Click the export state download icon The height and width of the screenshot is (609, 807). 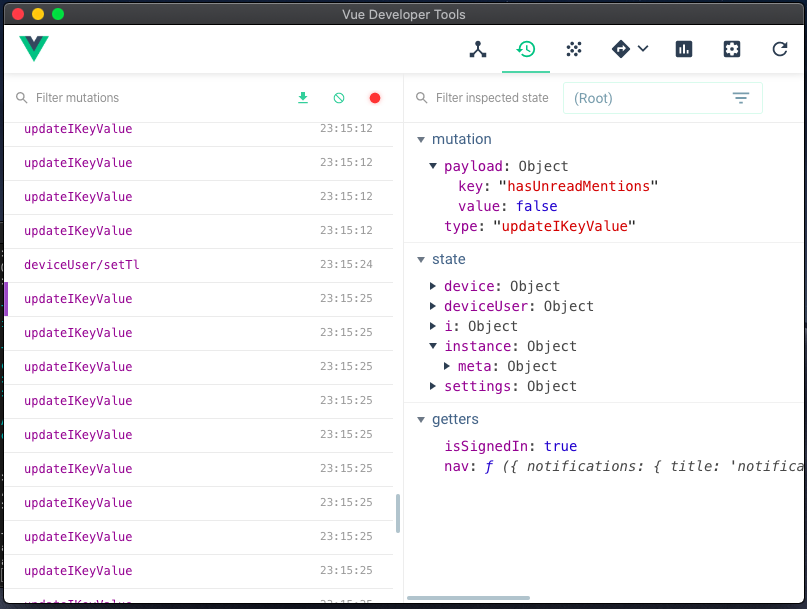pyautogui.click(x=303, y=98)
